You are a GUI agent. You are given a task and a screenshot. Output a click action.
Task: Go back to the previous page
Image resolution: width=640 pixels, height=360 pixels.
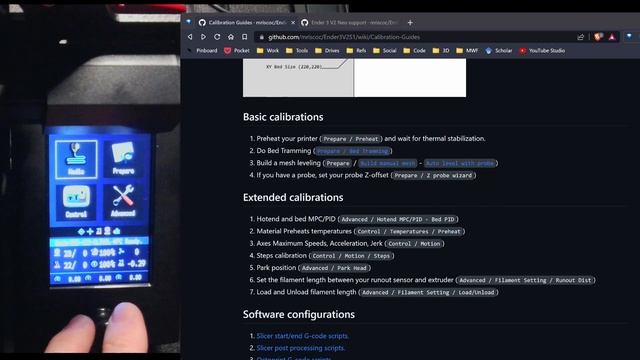click(x=190, y=37)
